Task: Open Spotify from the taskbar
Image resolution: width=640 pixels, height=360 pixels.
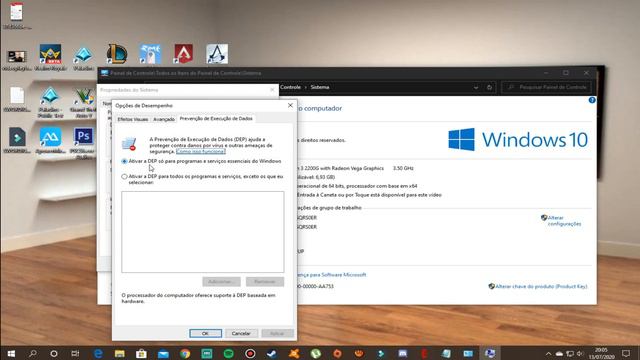Action: click(x=229, y=353)
